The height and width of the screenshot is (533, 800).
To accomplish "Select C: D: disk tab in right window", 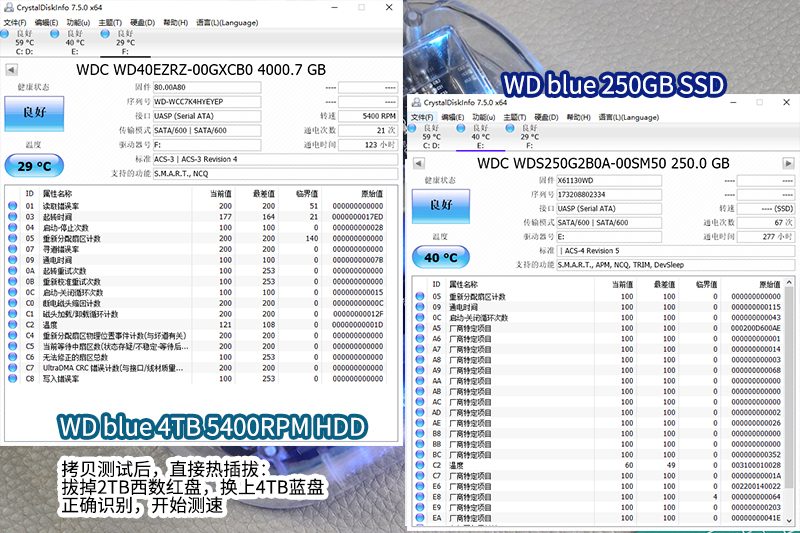I will pyautogui.click(x=431, y=137).
